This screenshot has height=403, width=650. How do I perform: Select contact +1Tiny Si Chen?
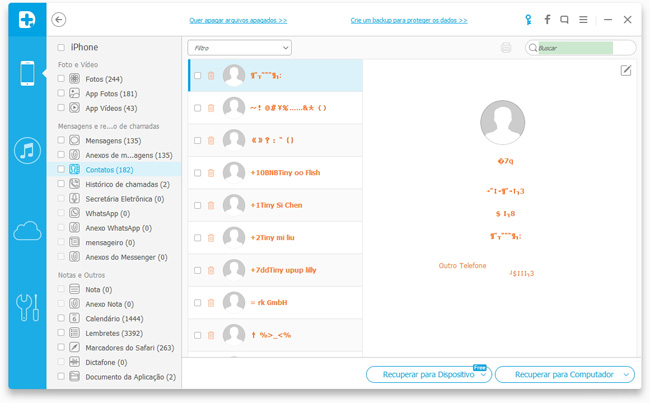pyautogui.click(x=275, y=205)
